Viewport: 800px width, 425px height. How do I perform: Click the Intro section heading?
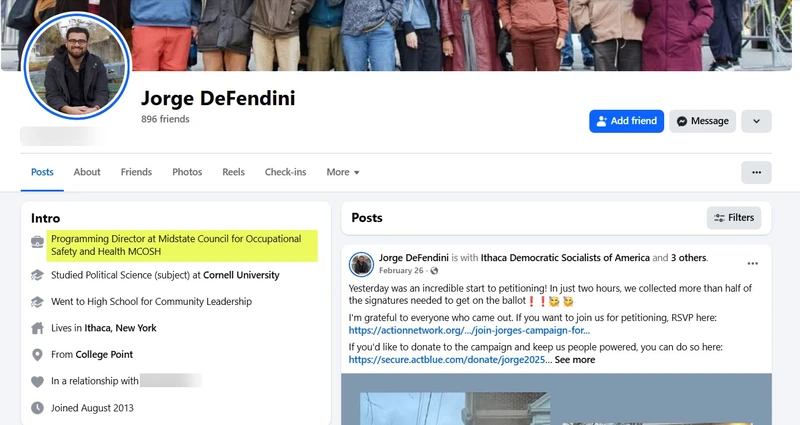(45, 218)
